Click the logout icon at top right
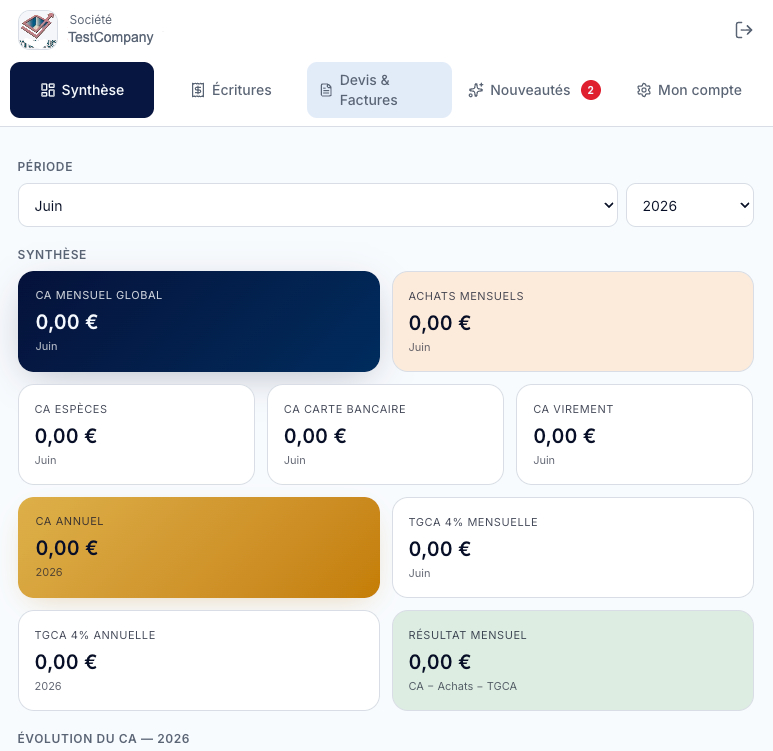 point(743,30)
